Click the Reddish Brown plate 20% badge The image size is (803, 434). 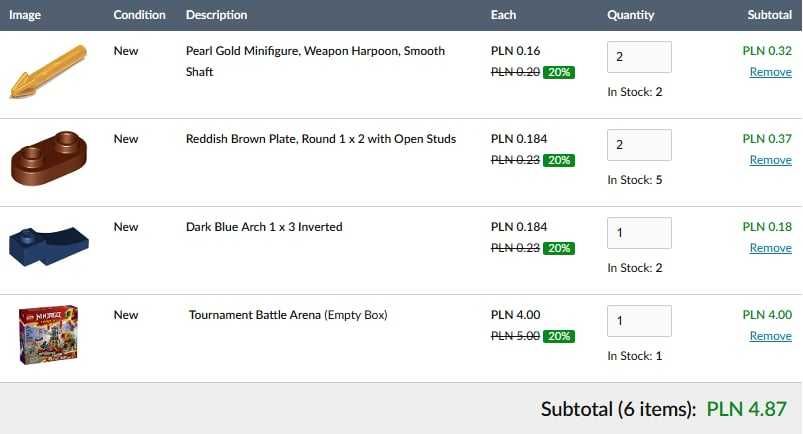coord(559,160)
